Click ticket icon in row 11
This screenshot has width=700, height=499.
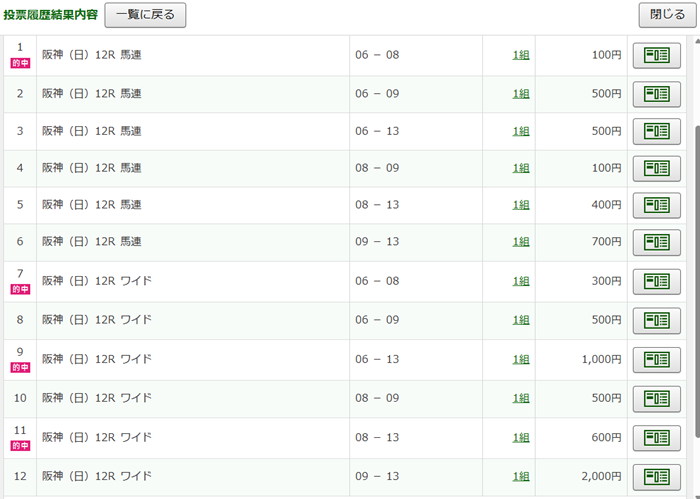656,438
